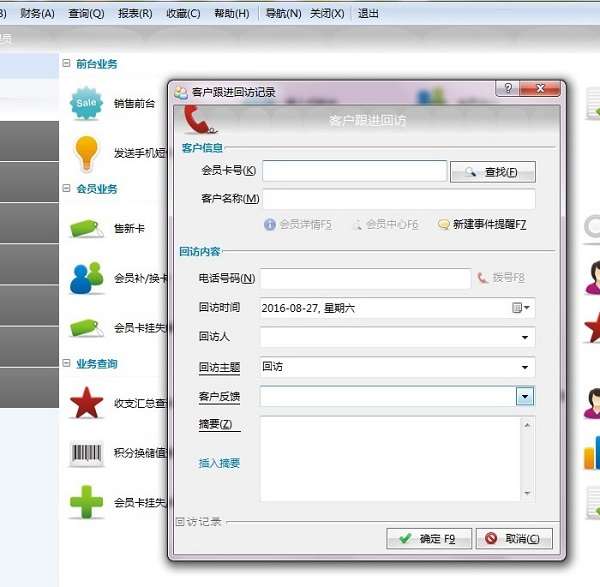Screen dimensions: 600x587
Task: Expand the 客户反馈 dropdown arrow
Action: coord(525,396)
